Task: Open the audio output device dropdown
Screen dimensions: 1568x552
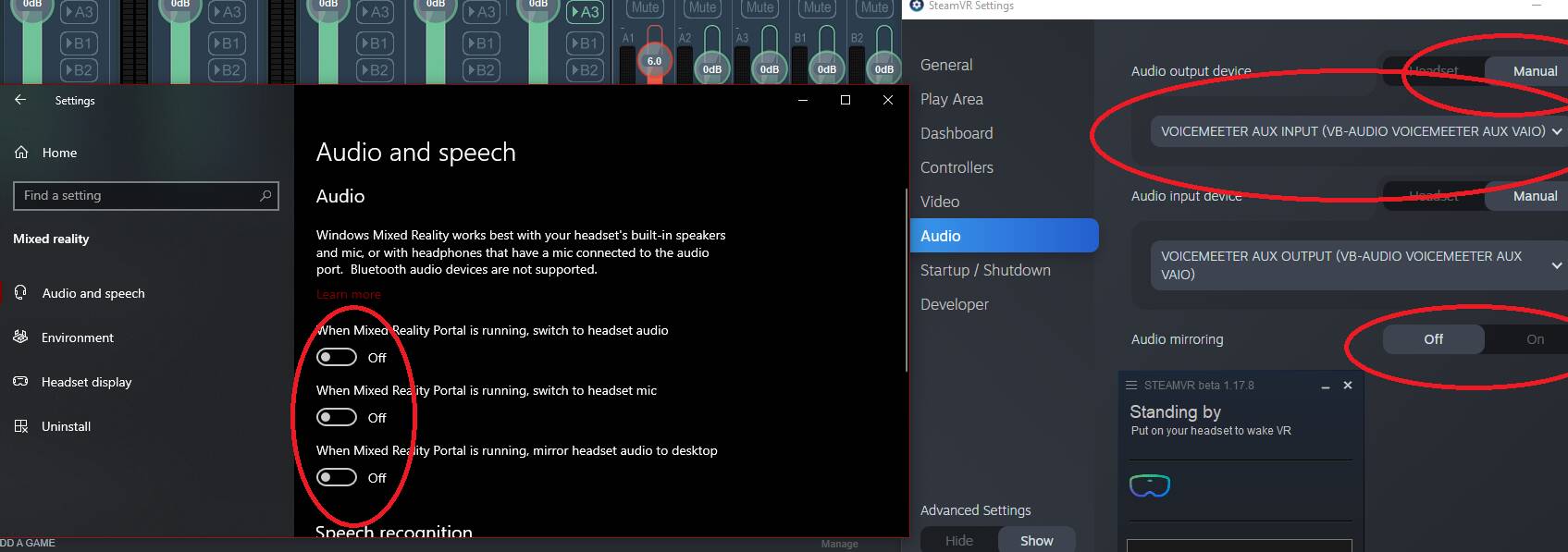Action: tap(1359, 131)
